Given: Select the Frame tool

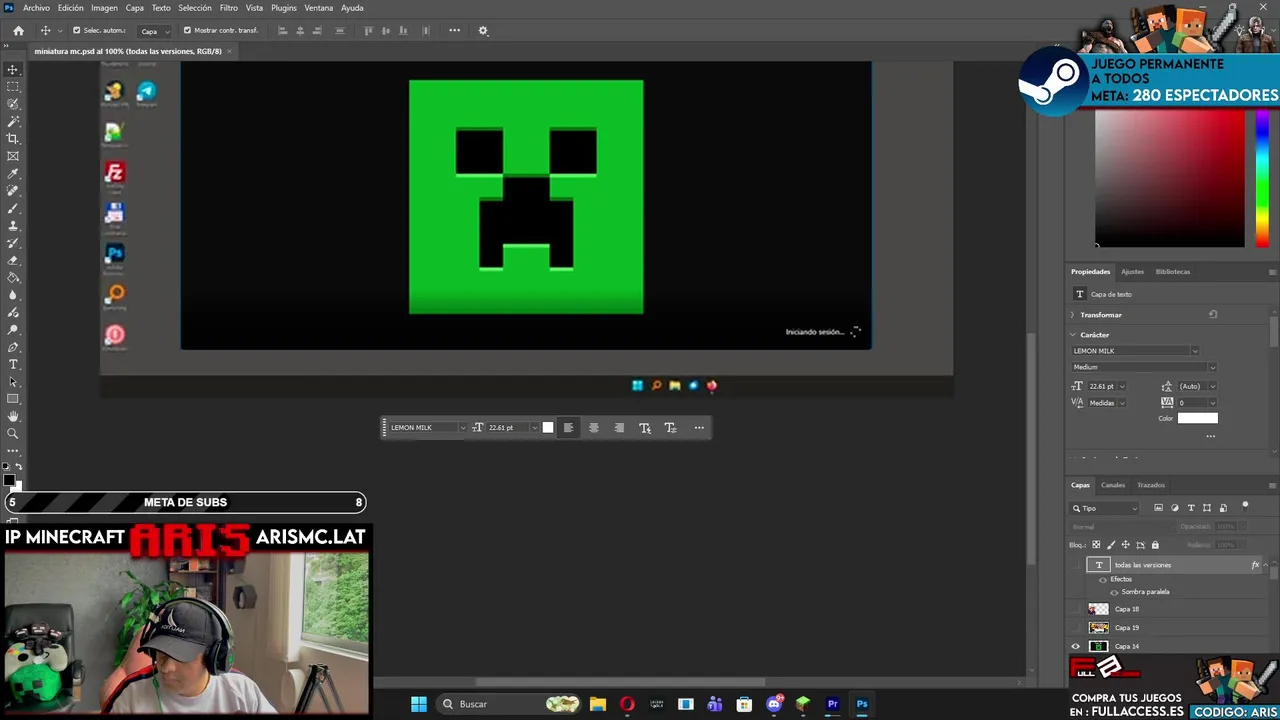Looking at the screenshot, I should (x=13, y=156).
